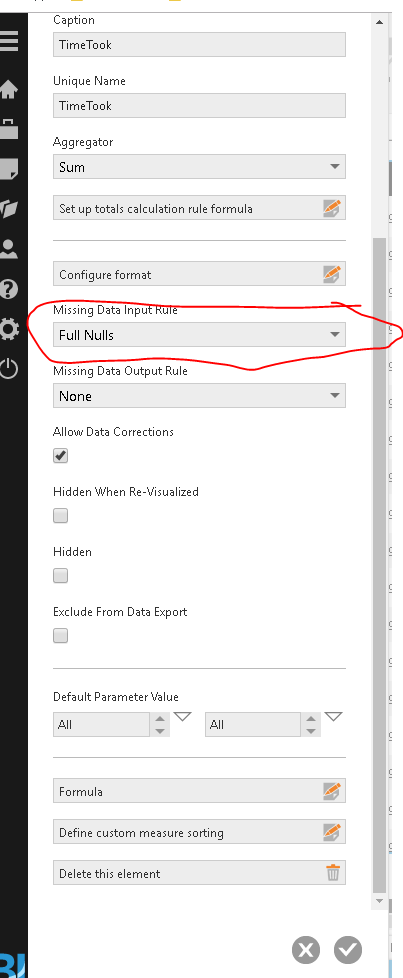403x978 pixels.
Task: Open Missing Data Output Rule dropdown
Action: click(199, 396)
